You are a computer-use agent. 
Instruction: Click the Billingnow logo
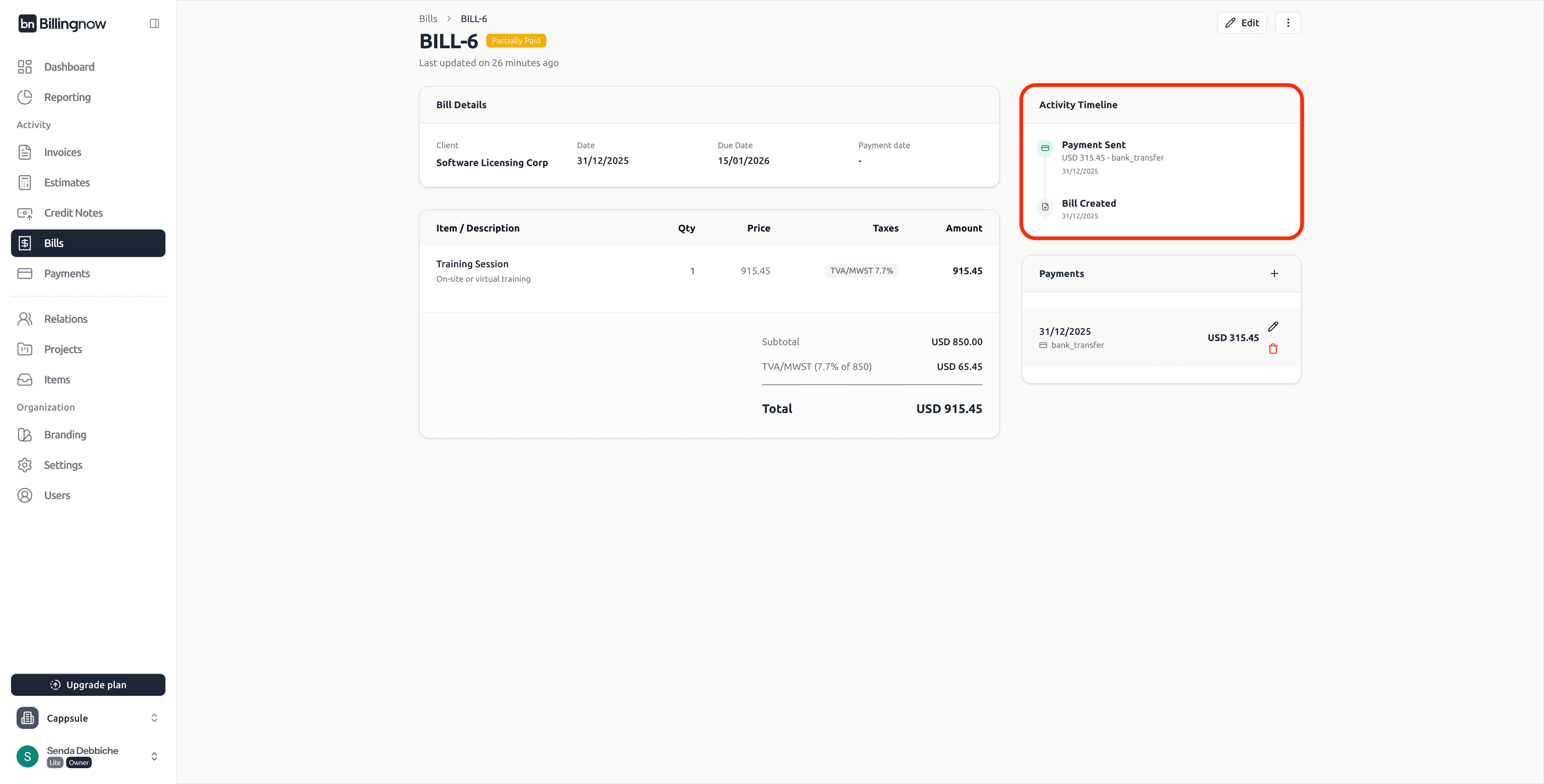point(62,23)
